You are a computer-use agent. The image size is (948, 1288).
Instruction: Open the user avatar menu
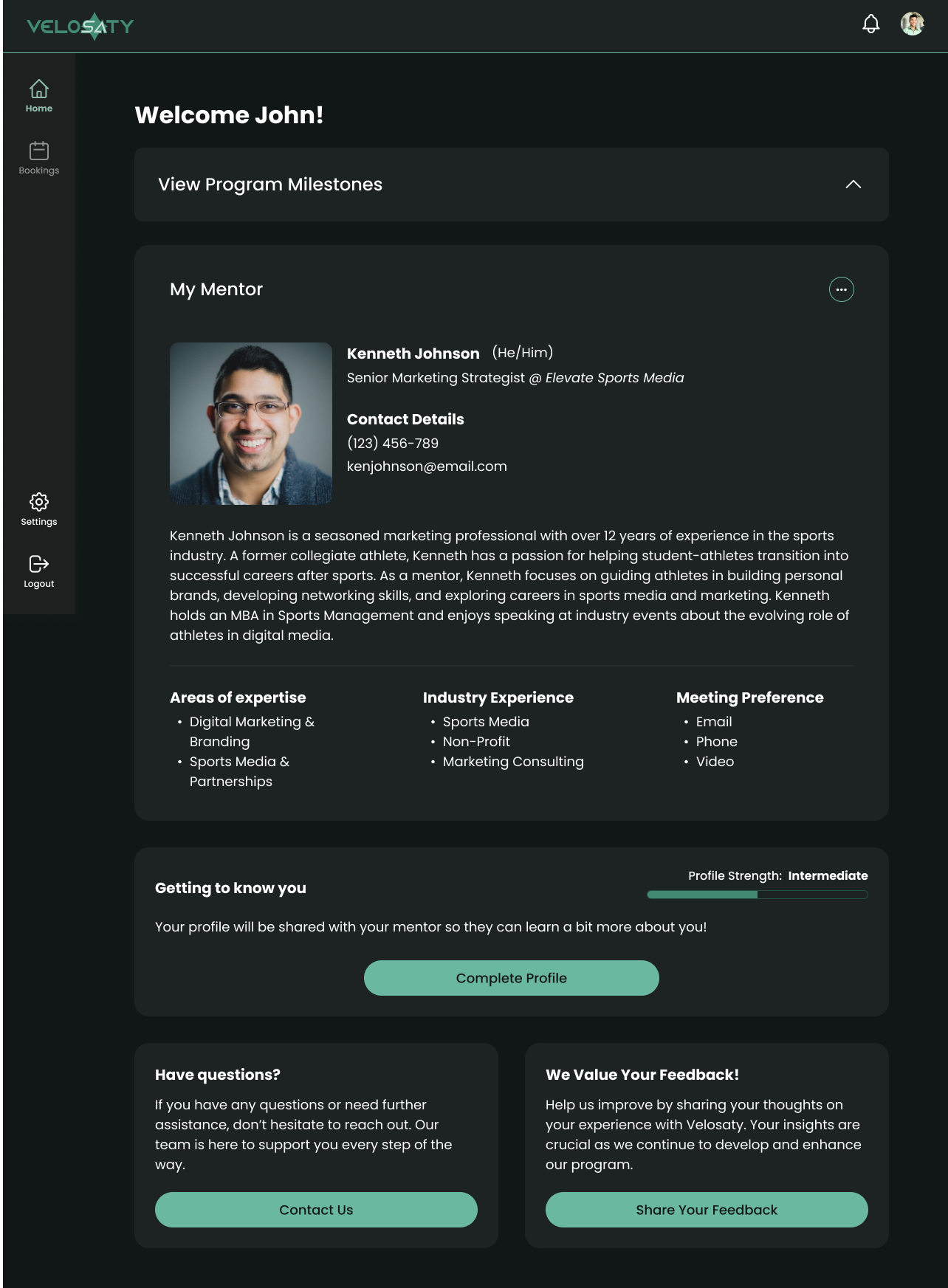click(x=913, y=24)
